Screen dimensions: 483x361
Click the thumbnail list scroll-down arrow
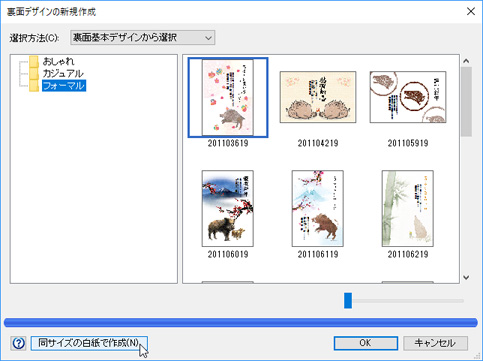pos(466,277)
